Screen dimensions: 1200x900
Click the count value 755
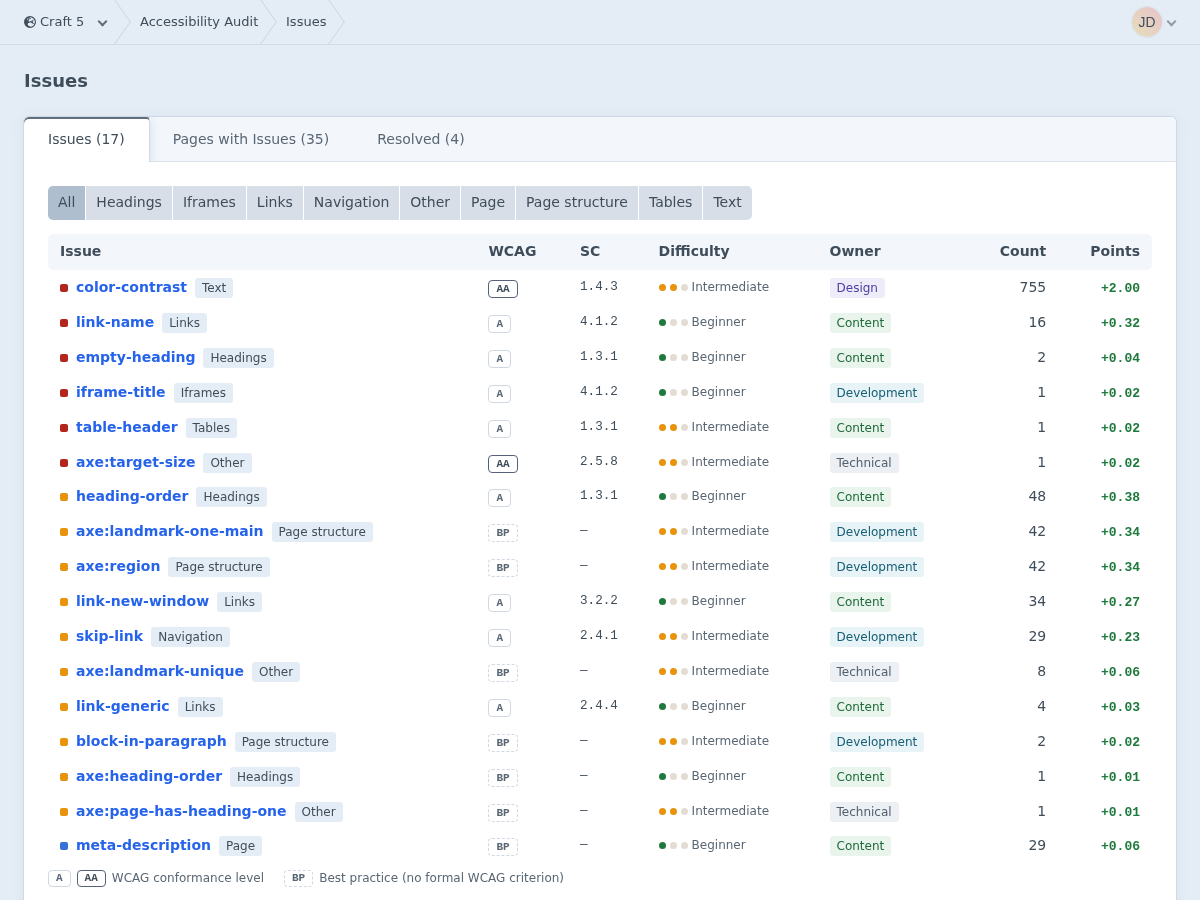[1032, 287]
